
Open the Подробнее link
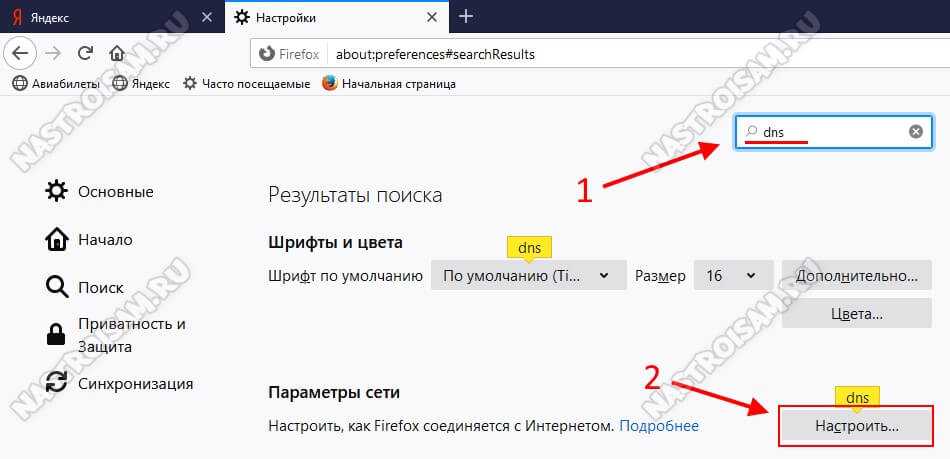(x=659, y=426)
